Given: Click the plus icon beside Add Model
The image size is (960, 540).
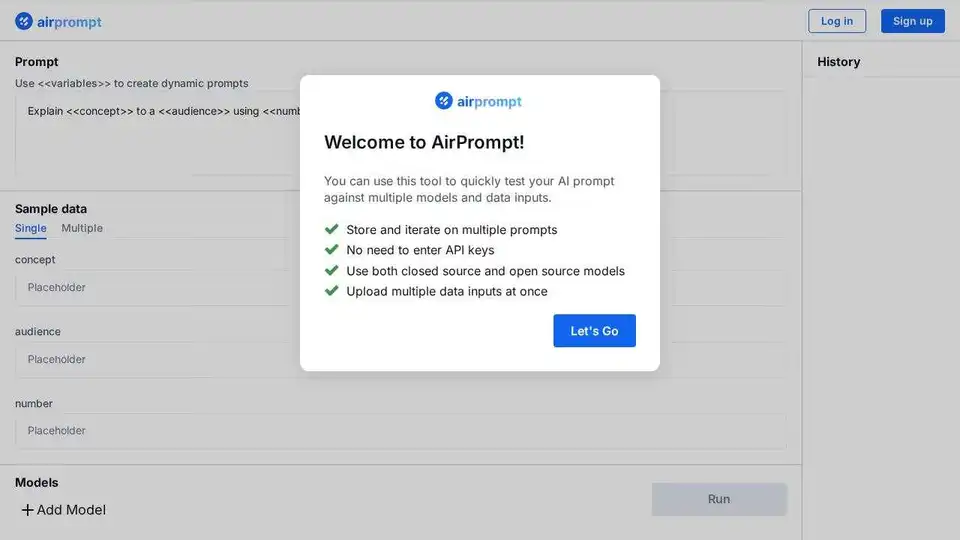Looking at the screenshot, I should click(27, 510).
